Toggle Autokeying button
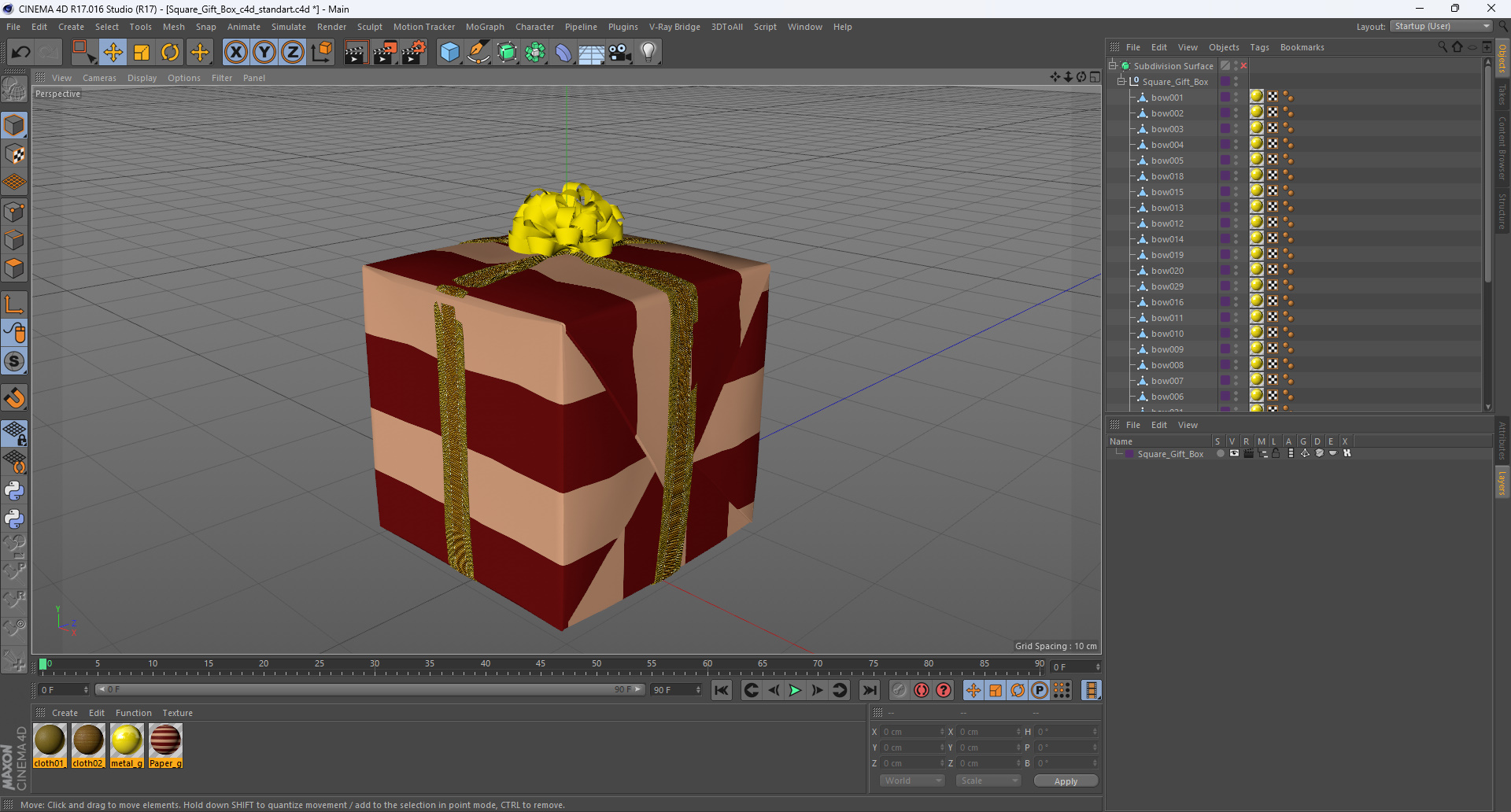Viewport: 1511px width, 812px height. point(921,690)
